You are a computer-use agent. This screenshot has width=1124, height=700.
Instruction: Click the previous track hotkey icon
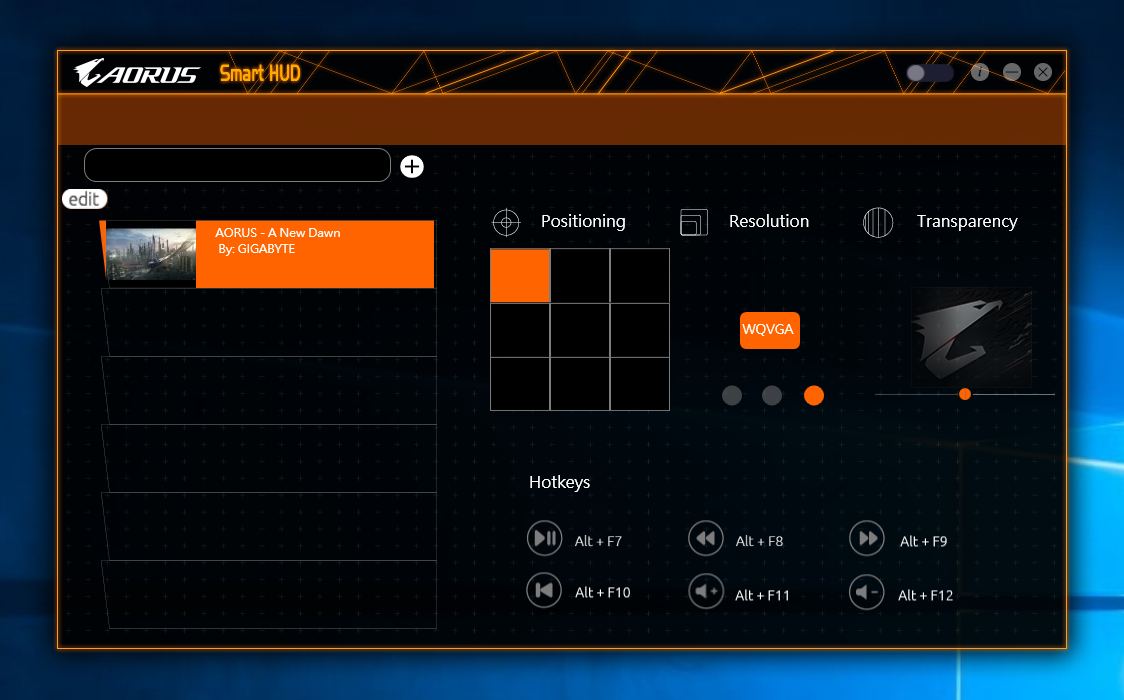point(544,591)
